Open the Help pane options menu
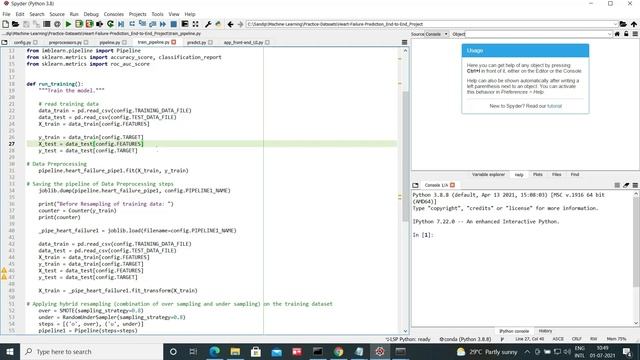The image size is (640, 360). point(635,34)
